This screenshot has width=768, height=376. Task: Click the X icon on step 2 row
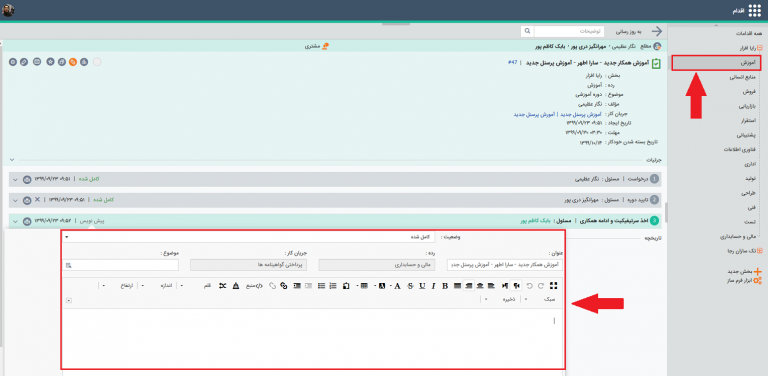[38, 200]
